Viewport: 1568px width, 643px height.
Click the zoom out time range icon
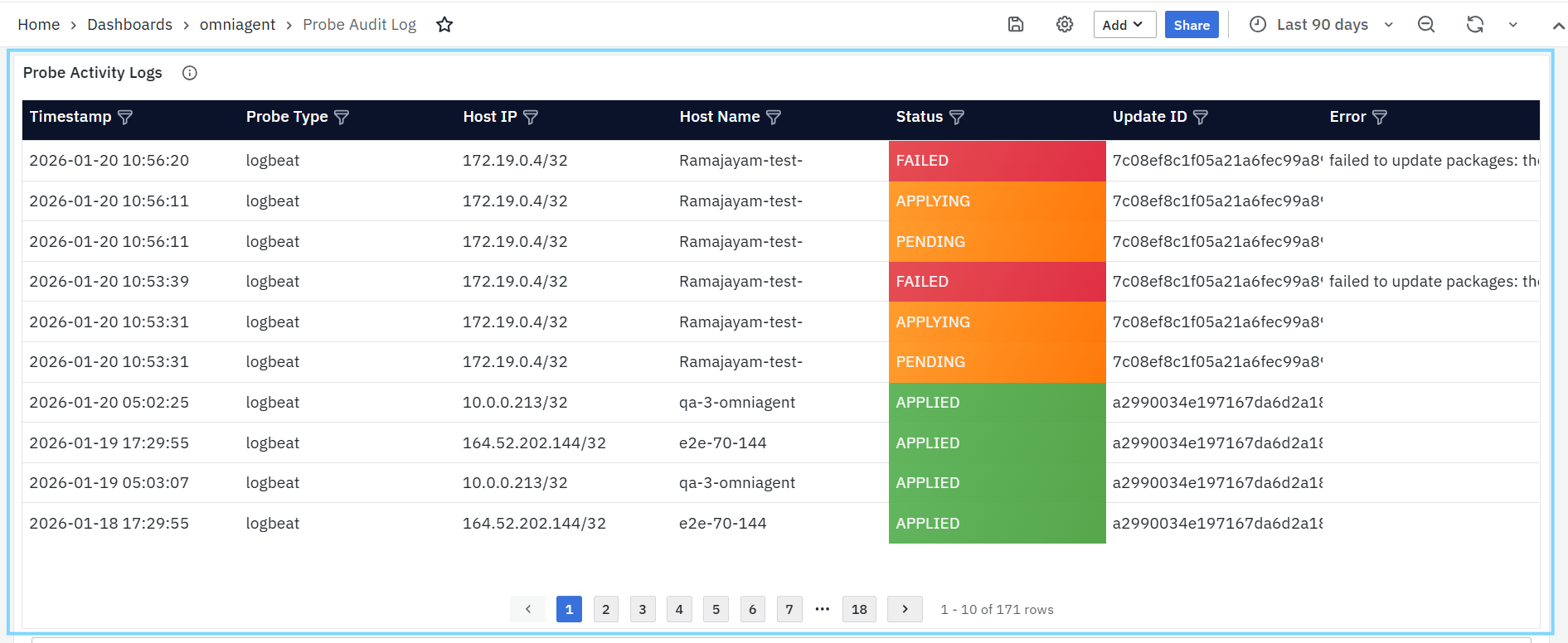(1426, 25)
